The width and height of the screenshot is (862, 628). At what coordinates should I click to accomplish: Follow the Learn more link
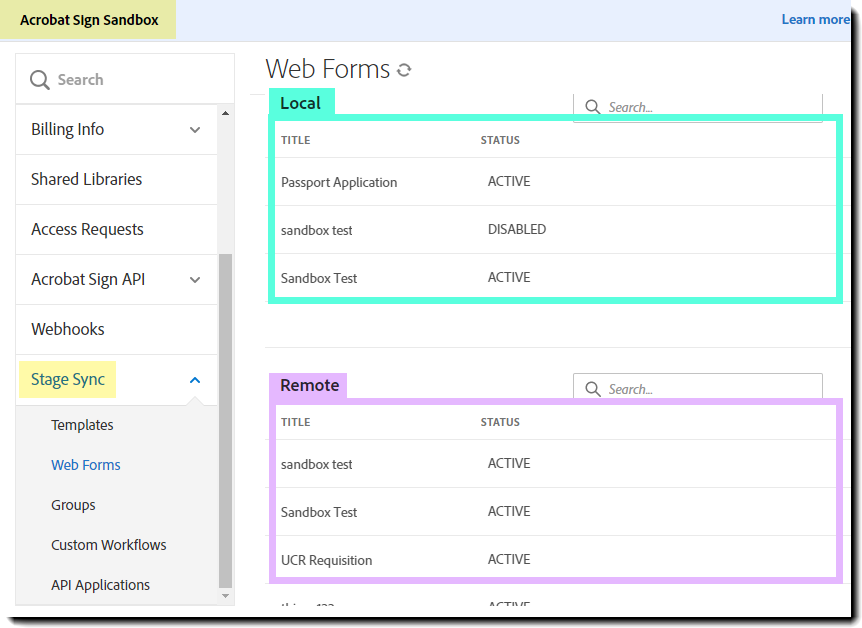click(814, 20)
